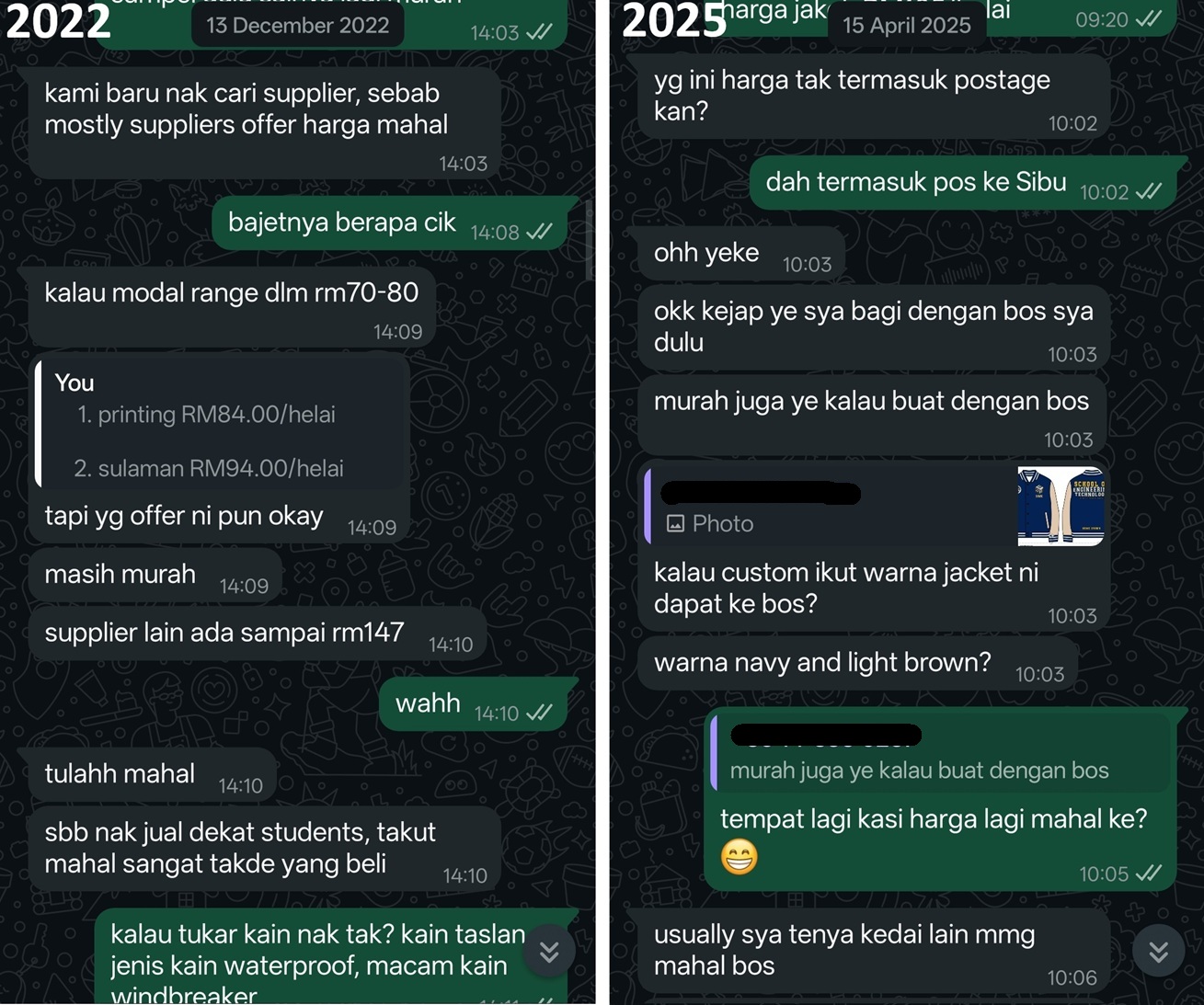
Task: Open quoted 'You' reply with printing RM84.00/helai
Action: (221, 424)
